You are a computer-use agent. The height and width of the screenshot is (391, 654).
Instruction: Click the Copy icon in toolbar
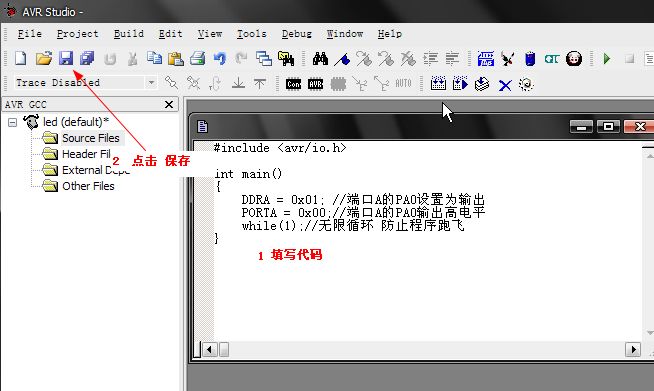pos(154,58)
